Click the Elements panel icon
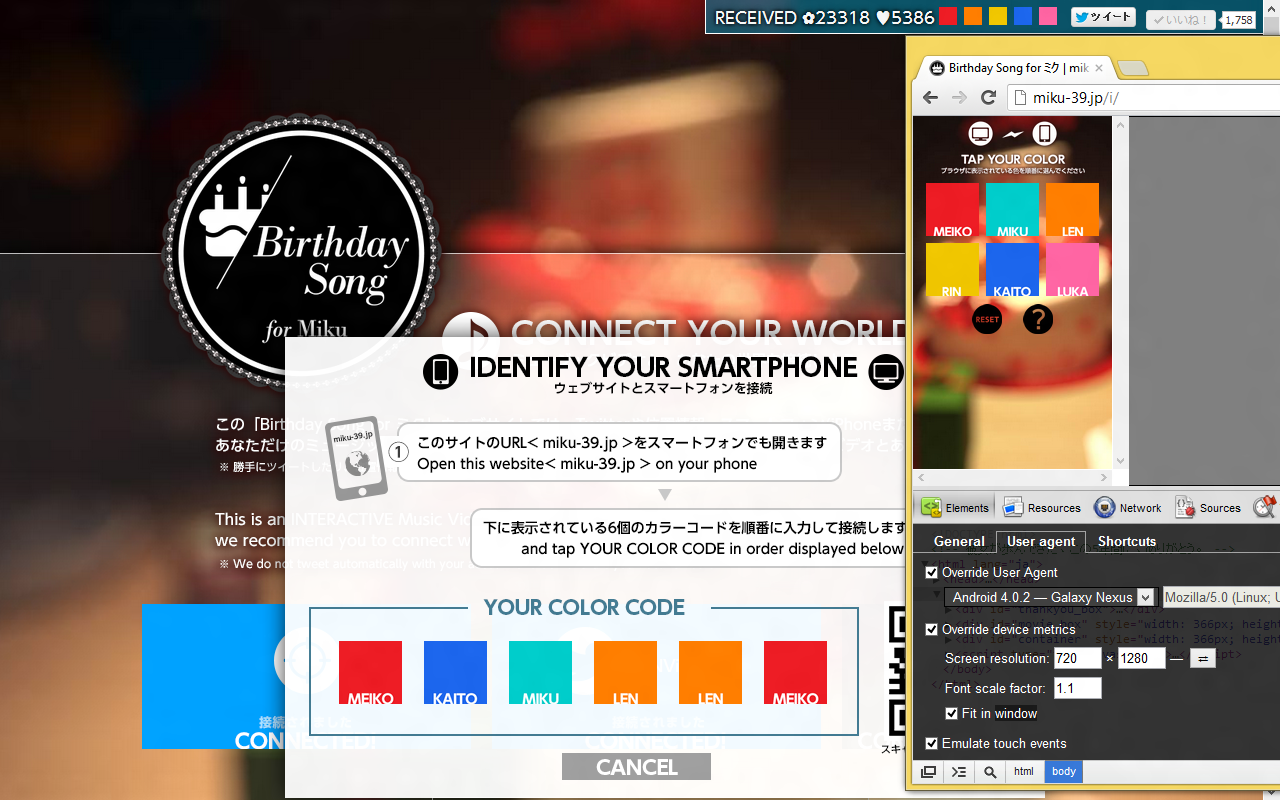Screen dimensions: 1280x800 931,507
